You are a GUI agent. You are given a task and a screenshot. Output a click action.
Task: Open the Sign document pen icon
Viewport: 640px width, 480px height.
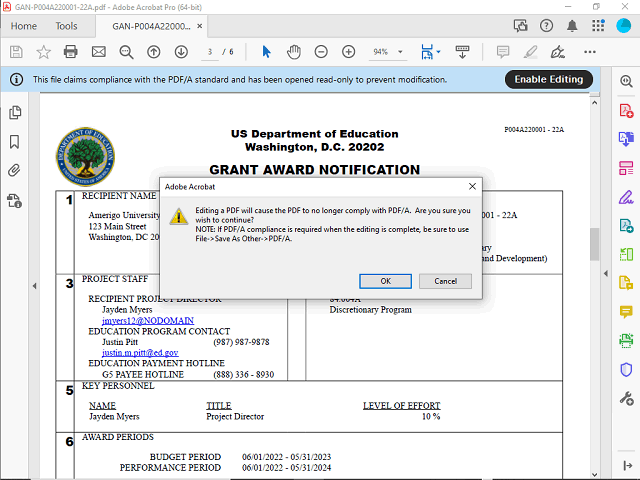click(x=558, y=52)
